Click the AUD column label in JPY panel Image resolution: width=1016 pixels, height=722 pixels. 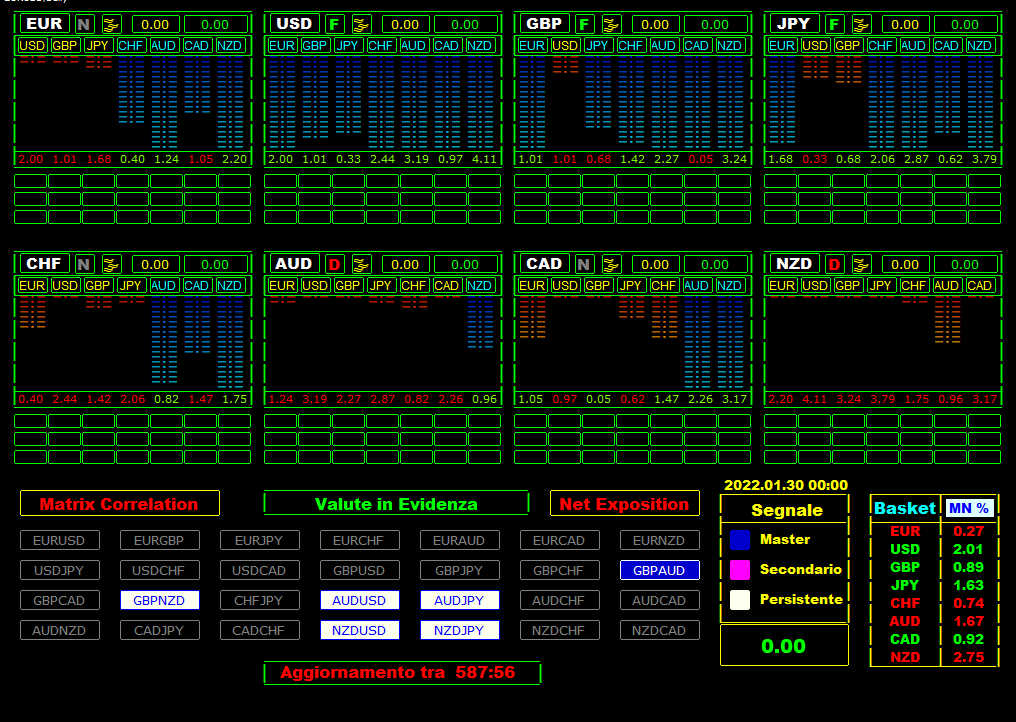click(x=914, y=45)
